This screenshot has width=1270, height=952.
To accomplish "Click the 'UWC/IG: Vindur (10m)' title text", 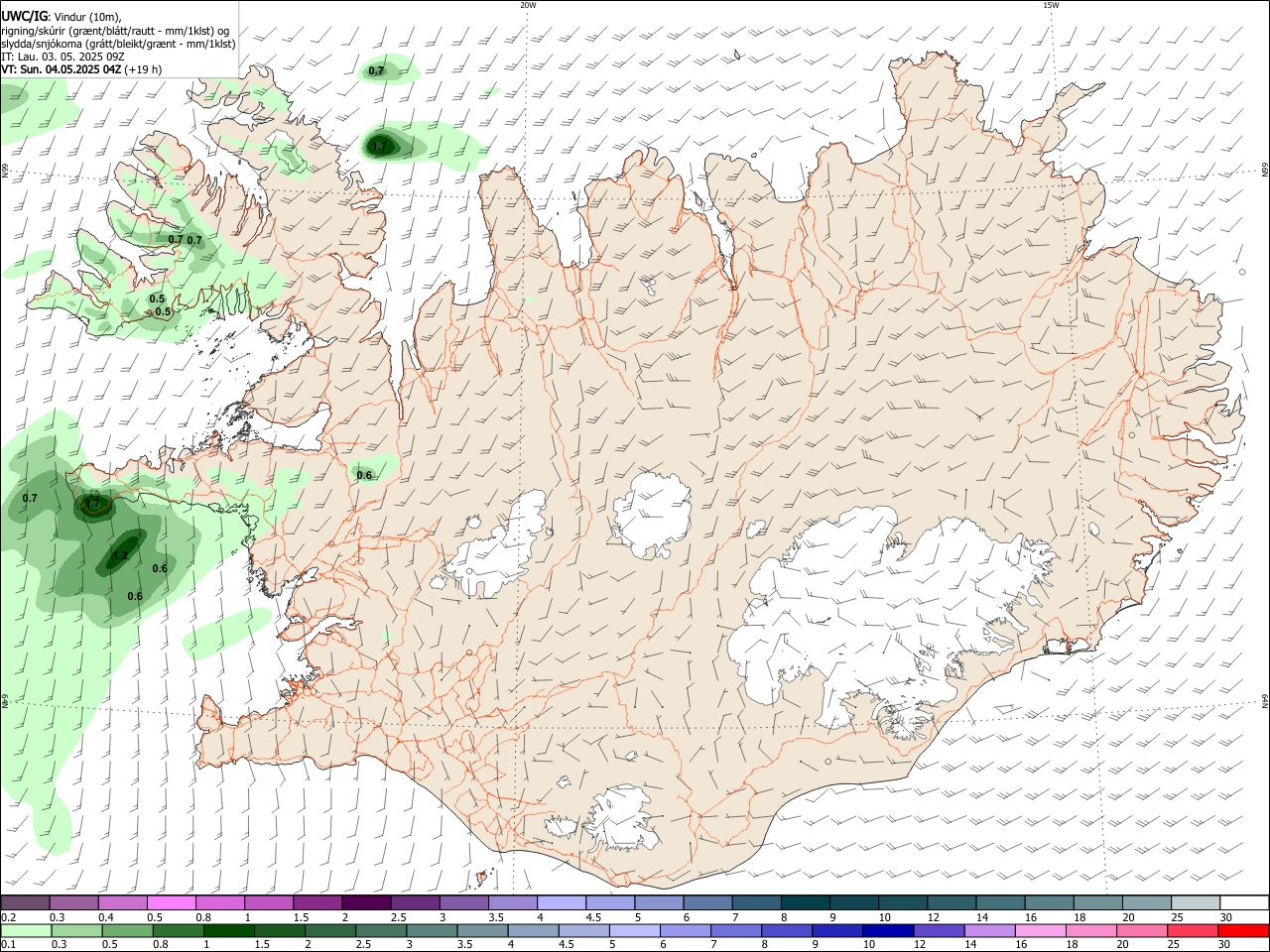I will coord(61,15).
